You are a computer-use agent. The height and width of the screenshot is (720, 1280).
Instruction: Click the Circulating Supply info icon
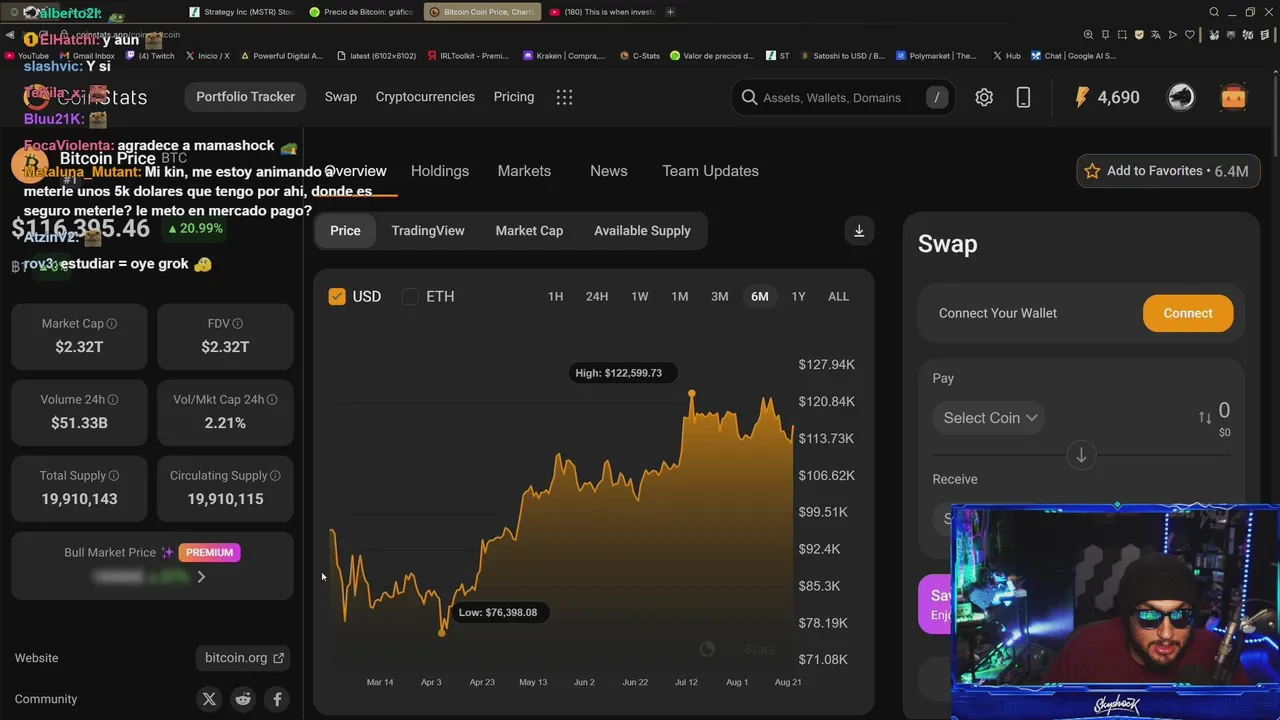click(275, 476)
